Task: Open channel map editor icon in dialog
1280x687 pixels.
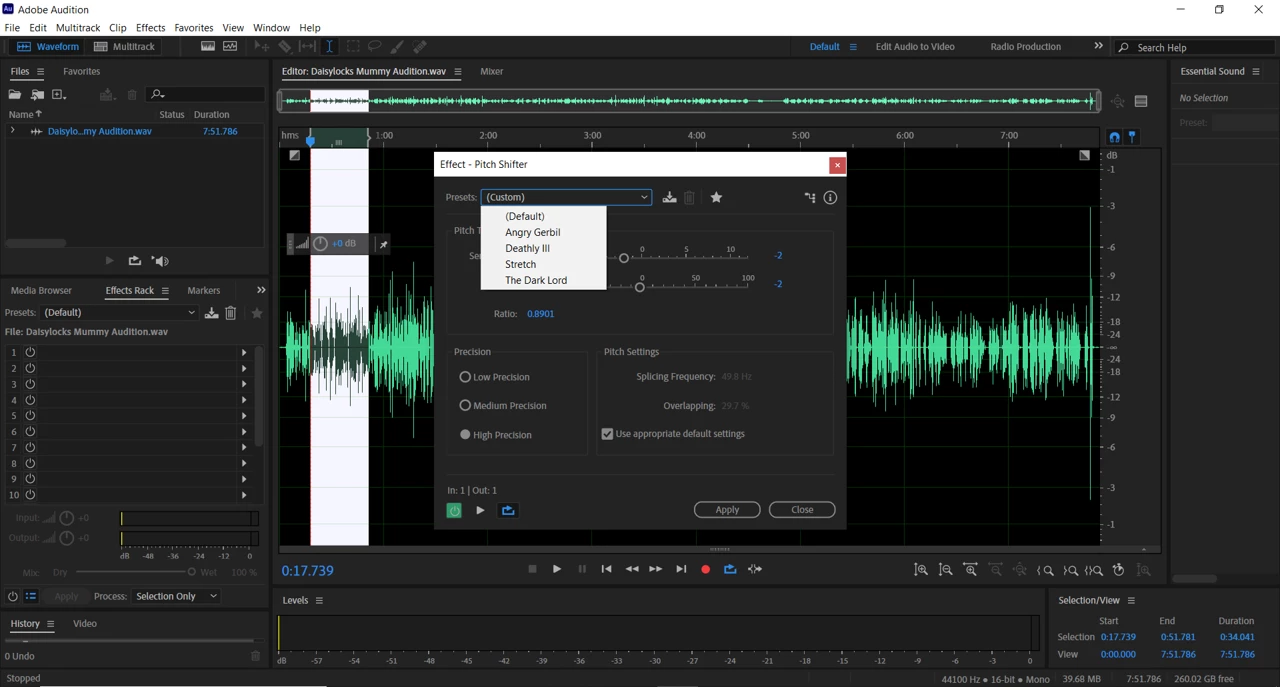Action: pos(809,198)
